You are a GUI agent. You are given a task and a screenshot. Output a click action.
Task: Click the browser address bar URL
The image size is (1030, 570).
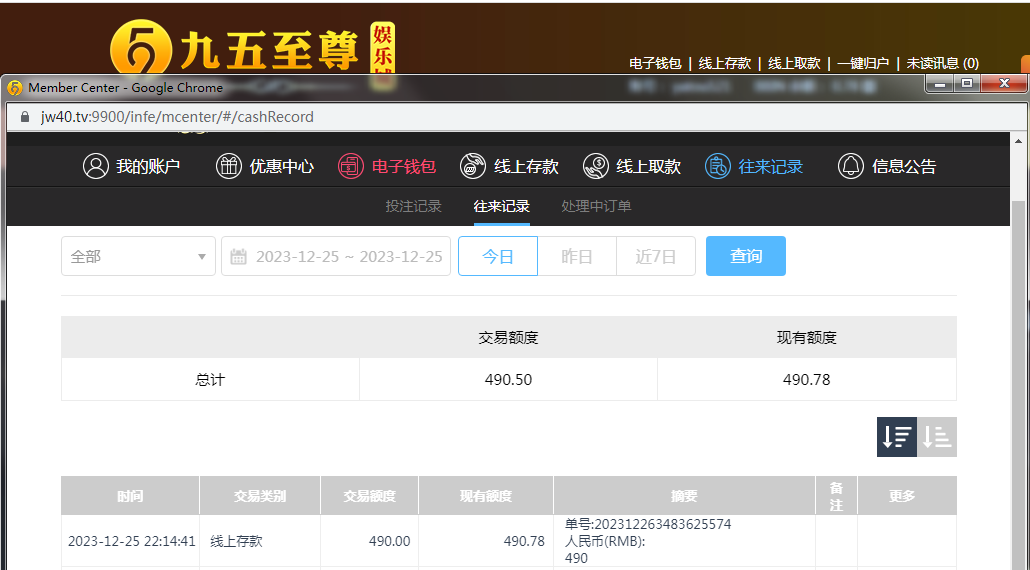(177, 117)
